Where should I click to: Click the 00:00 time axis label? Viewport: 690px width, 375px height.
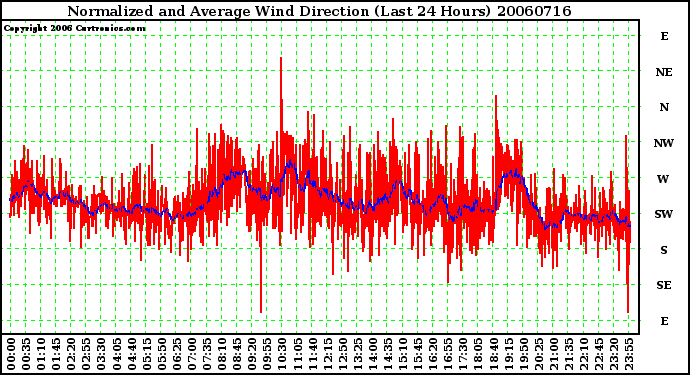pos(11,354)
